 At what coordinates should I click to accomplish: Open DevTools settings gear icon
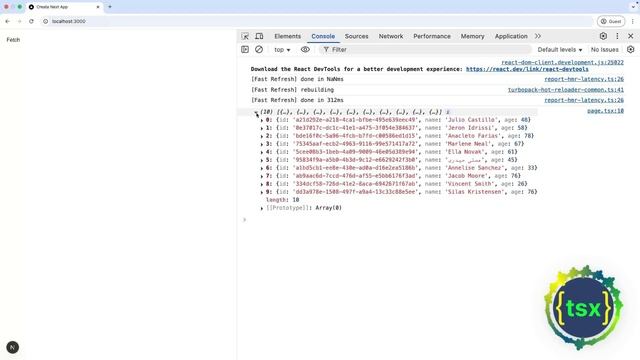click(603, 36)
